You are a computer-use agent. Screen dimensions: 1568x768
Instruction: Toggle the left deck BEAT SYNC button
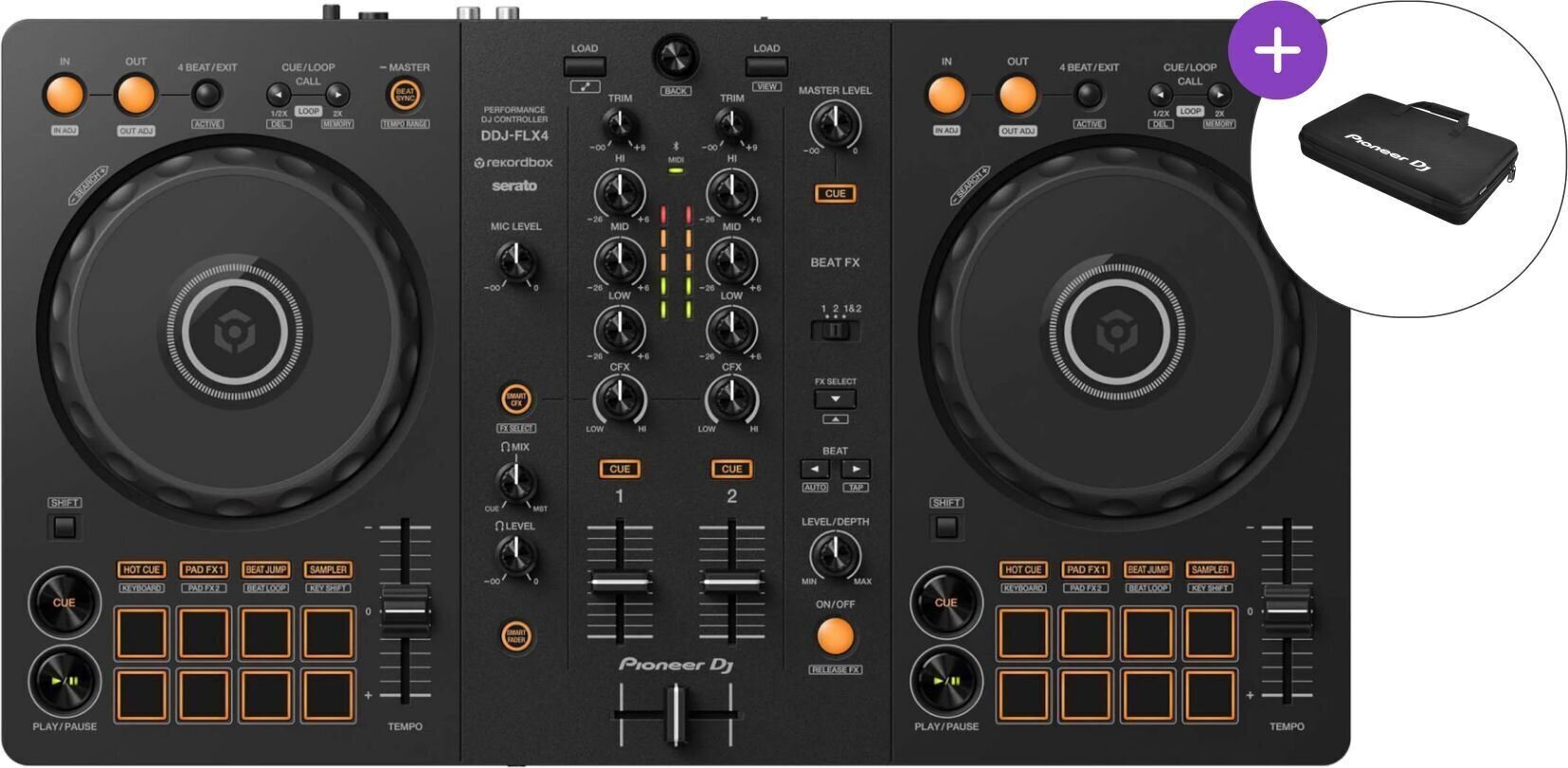coord(406,95)
